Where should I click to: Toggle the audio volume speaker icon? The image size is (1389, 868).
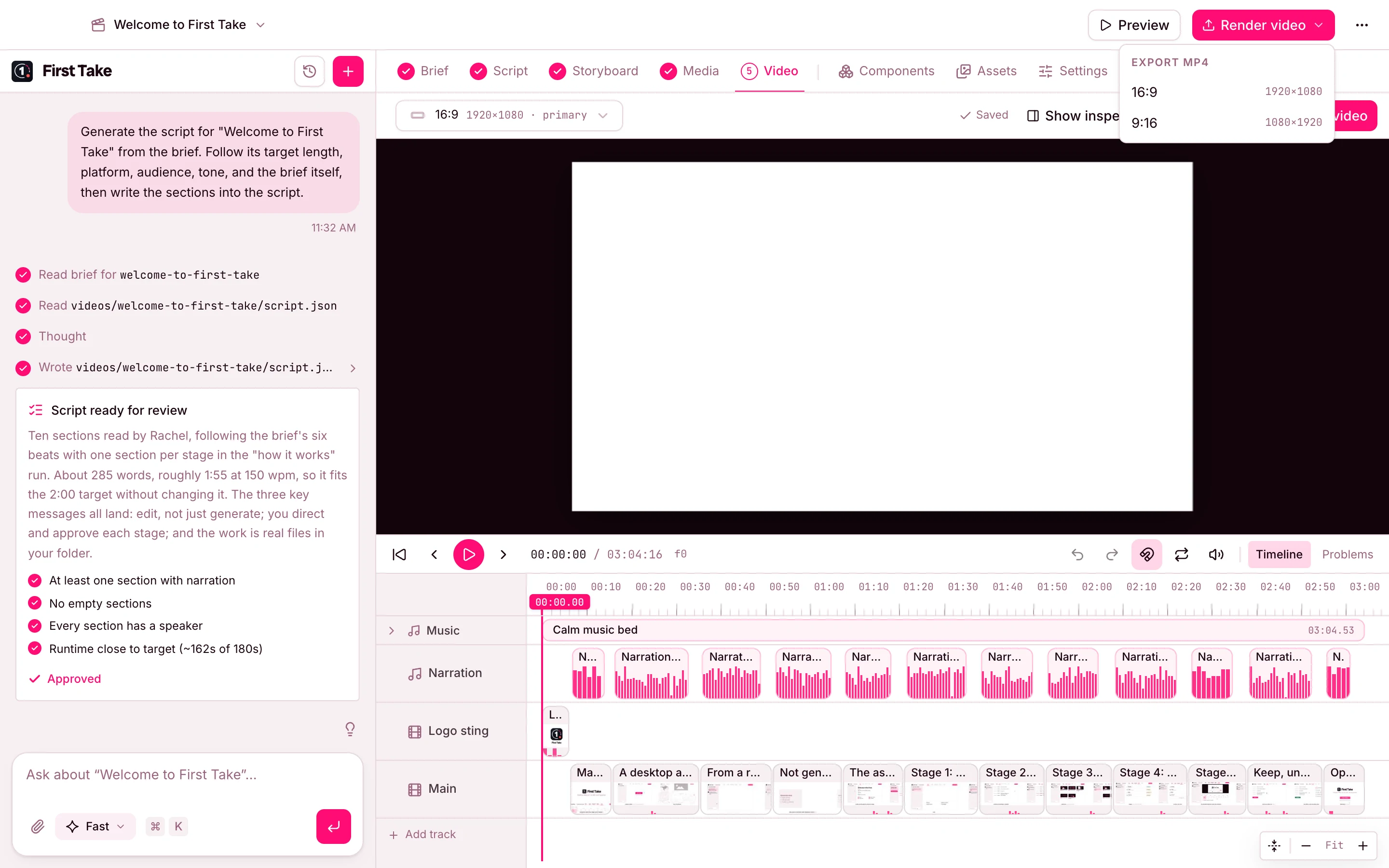tap(1216, 554)
